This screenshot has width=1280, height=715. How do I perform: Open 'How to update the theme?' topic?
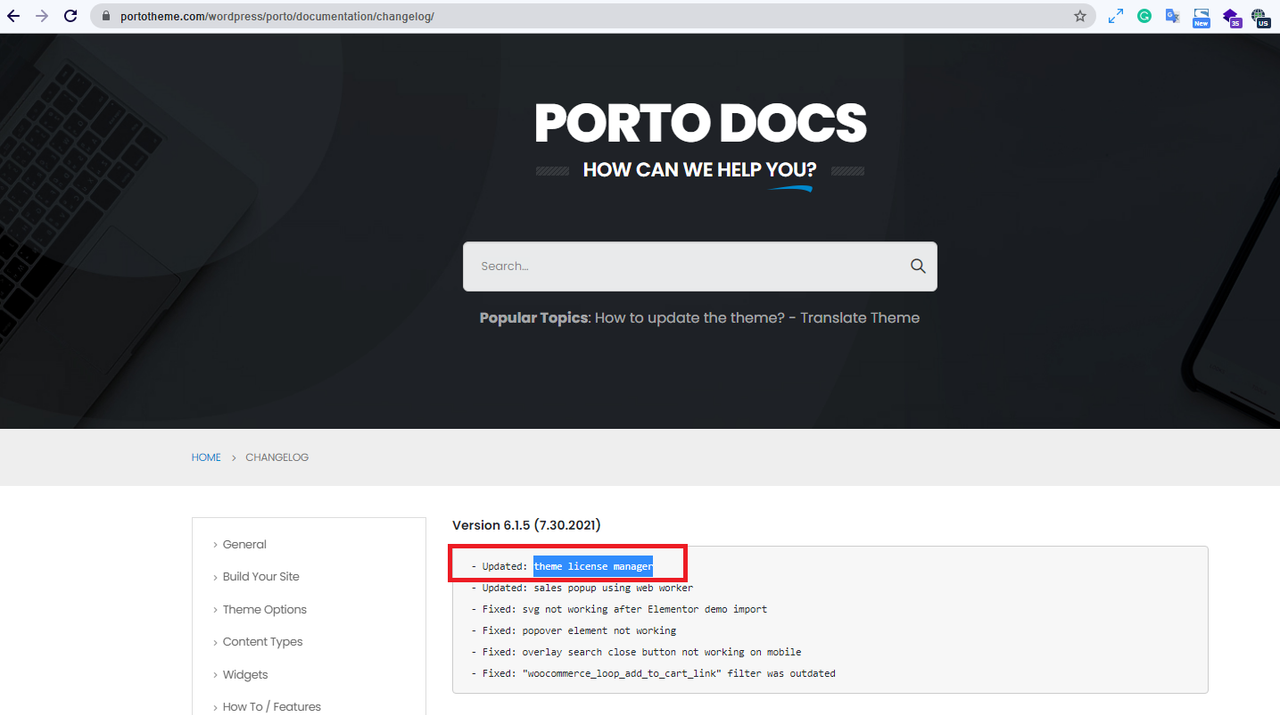pyautogui.click(x=689, y=318)
